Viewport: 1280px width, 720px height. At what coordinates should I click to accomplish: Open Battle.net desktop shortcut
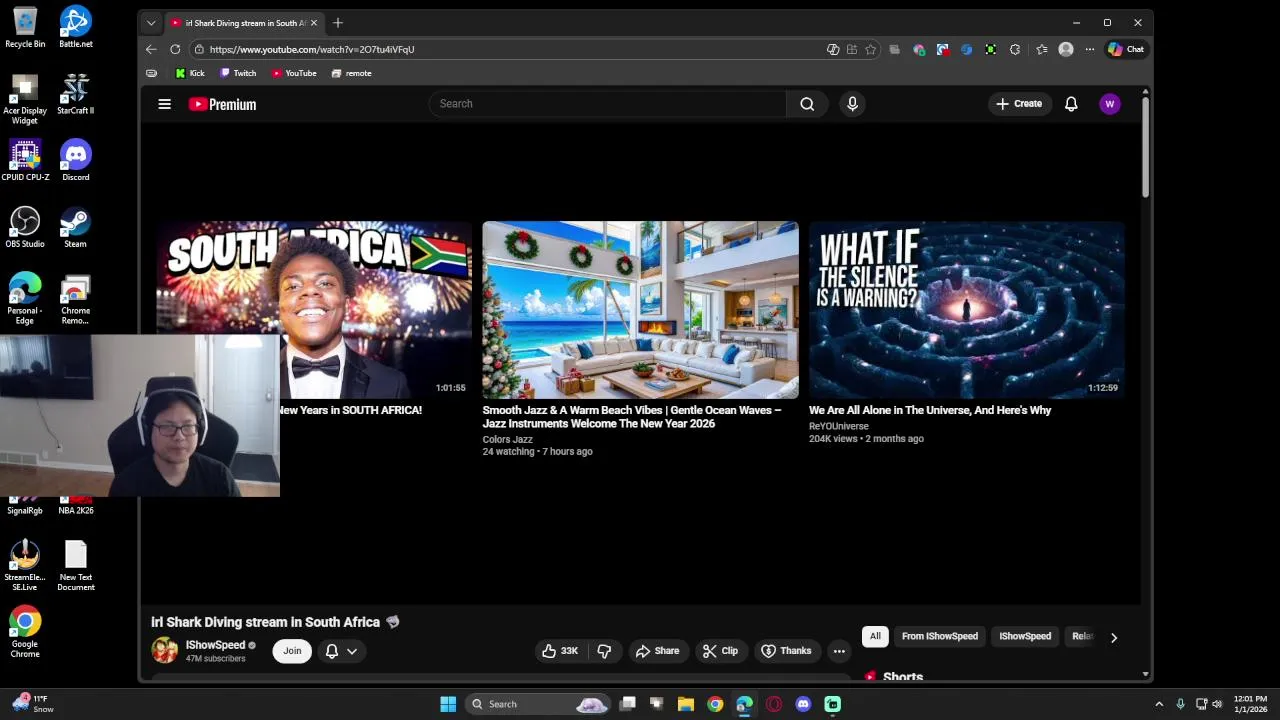tap(75, 27)
